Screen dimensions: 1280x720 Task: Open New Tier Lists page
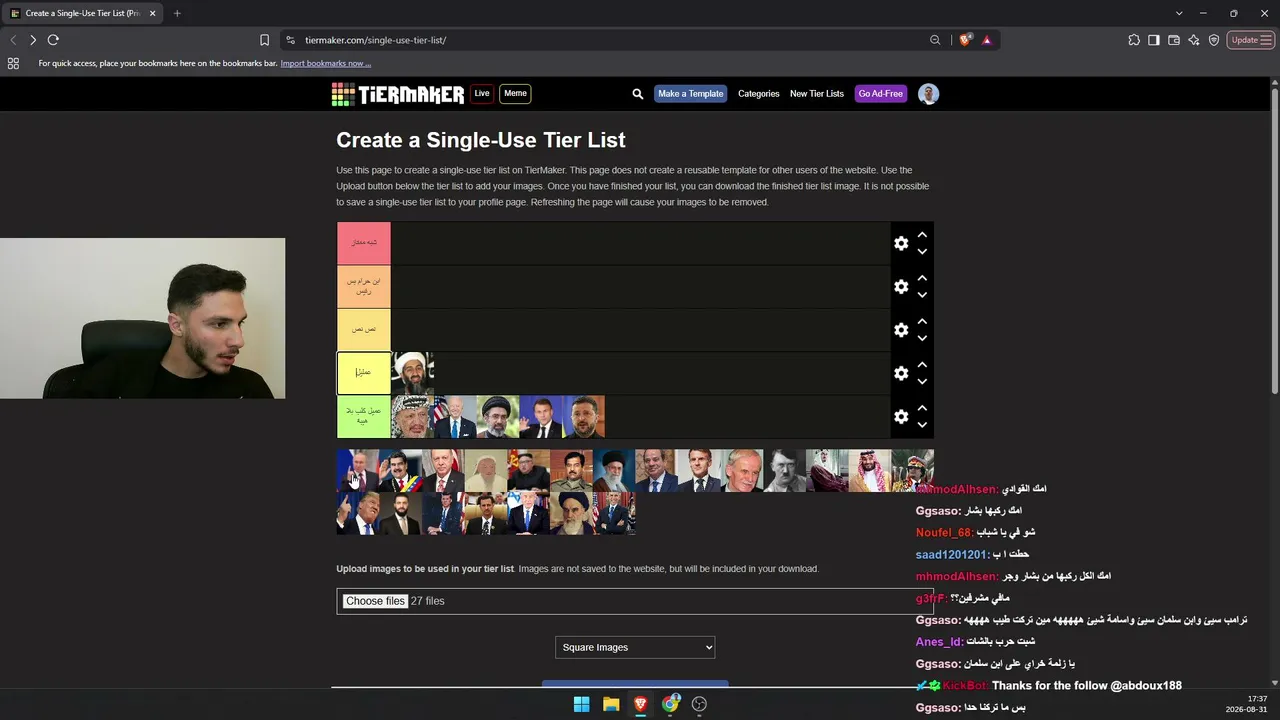click(x=817, y=94)
